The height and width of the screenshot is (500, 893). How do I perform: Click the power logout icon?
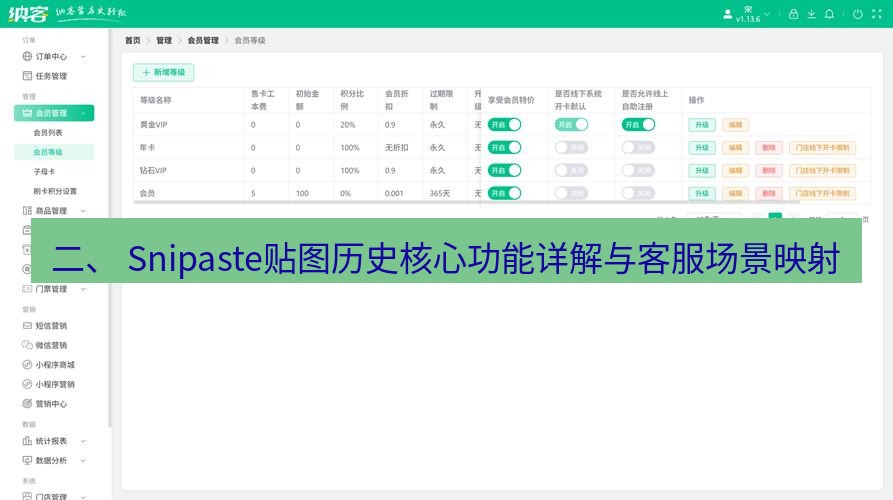click(x=858, y=14)
